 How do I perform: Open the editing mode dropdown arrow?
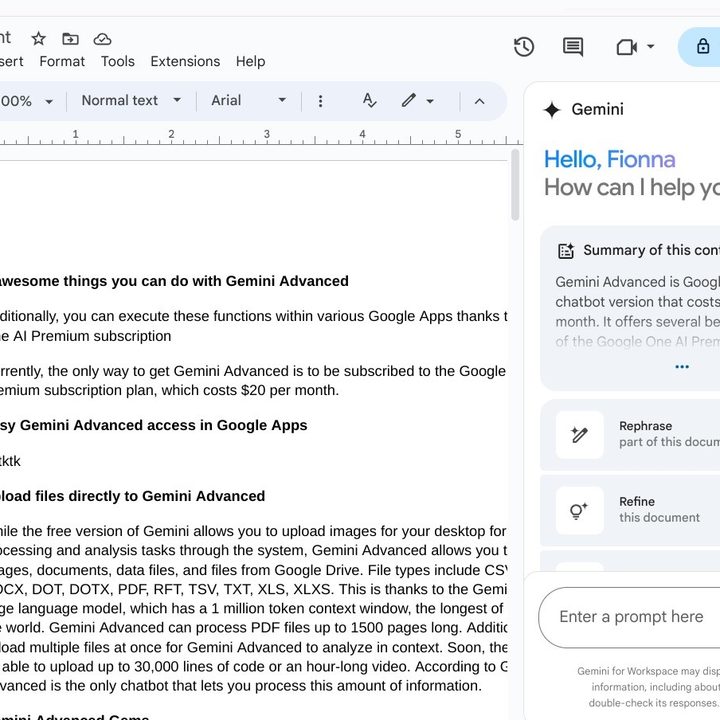click(430, 101)
